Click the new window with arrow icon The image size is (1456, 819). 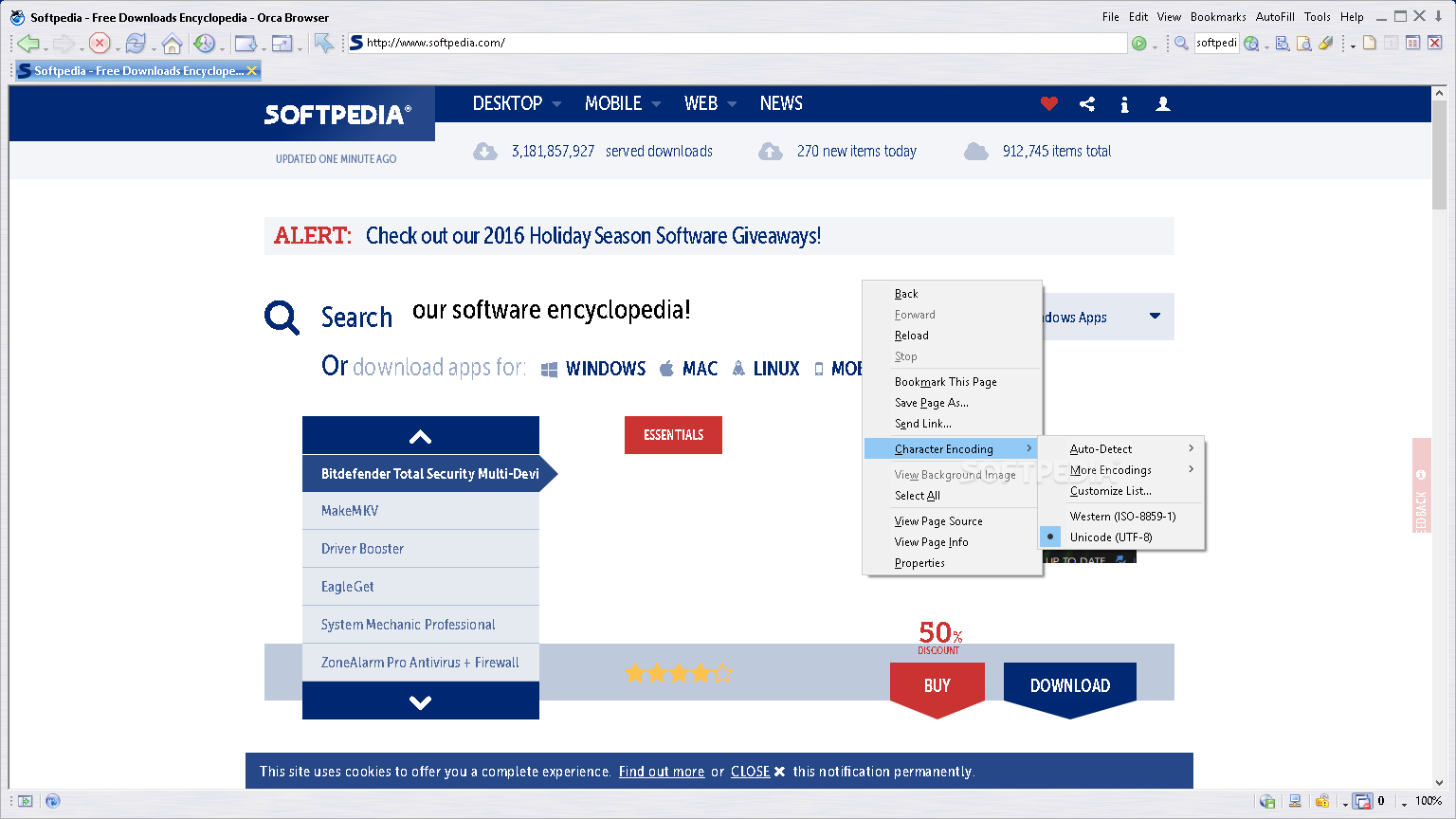point(246,43)
